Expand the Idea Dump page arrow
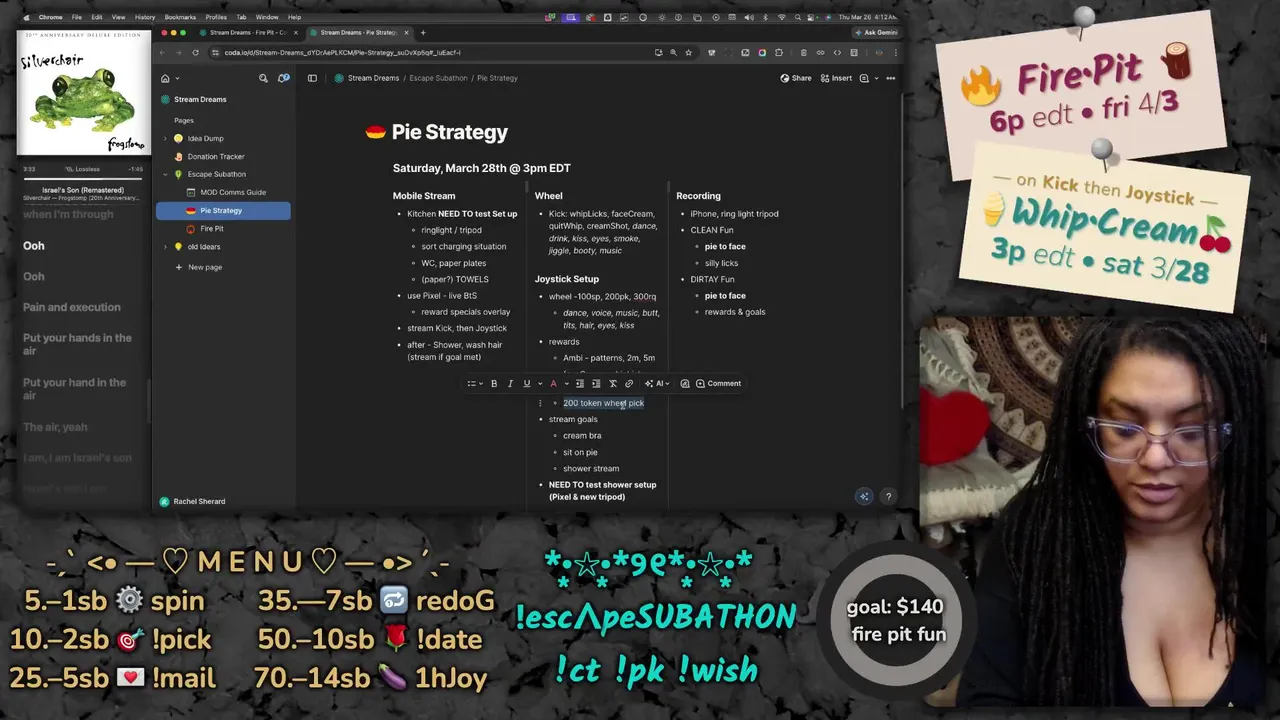1280x720 pixels. point(165,138)
